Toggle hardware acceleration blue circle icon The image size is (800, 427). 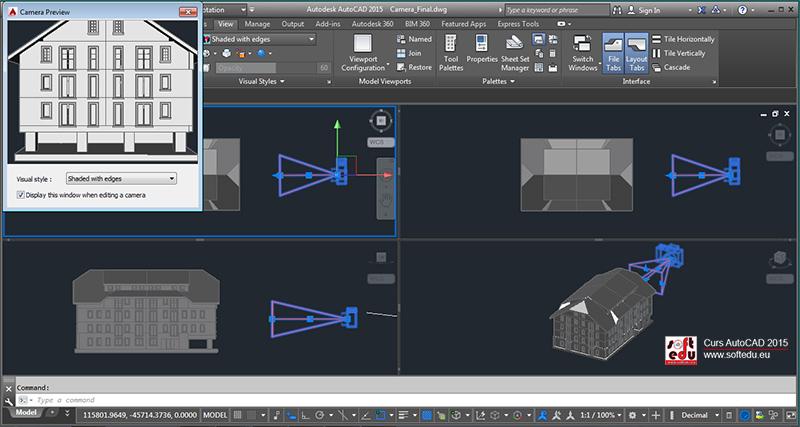tap(745, 415)
